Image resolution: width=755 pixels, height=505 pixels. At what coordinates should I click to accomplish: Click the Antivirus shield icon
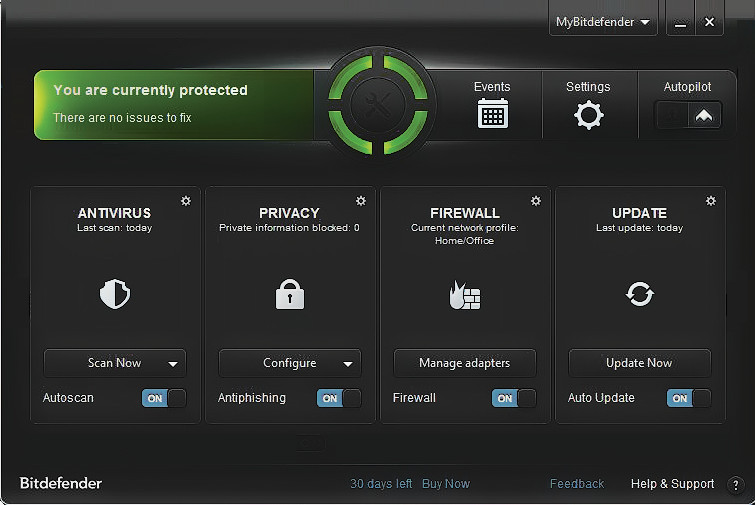[115, 294]
